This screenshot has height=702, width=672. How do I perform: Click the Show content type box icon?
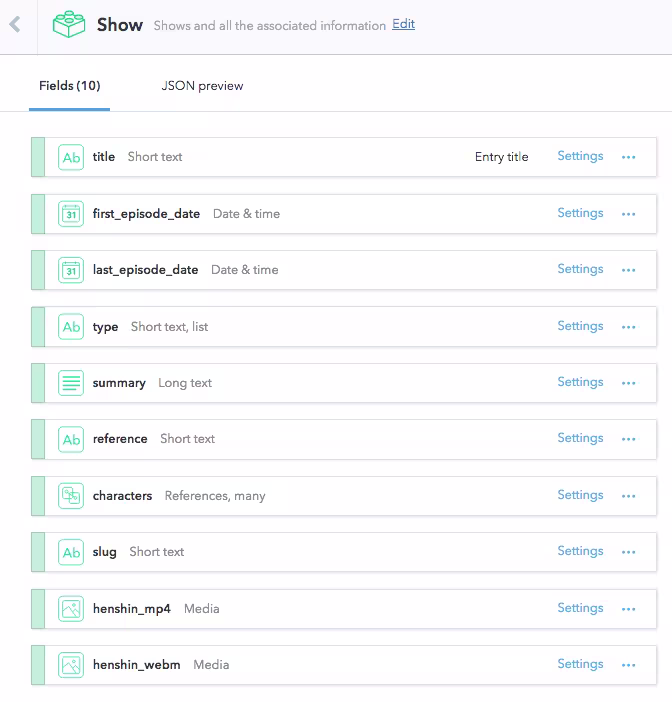point(68,25)
